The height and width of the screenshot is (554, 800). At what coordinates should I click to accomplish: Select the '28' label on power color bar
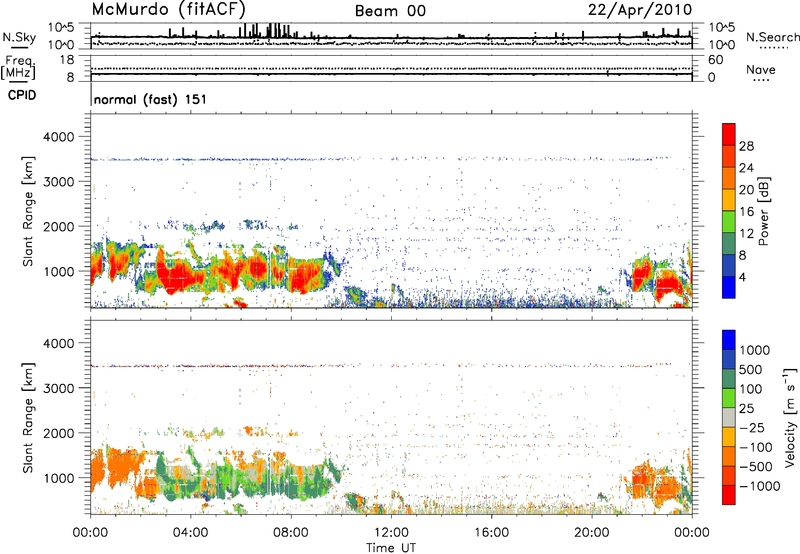tap(746, 146)
